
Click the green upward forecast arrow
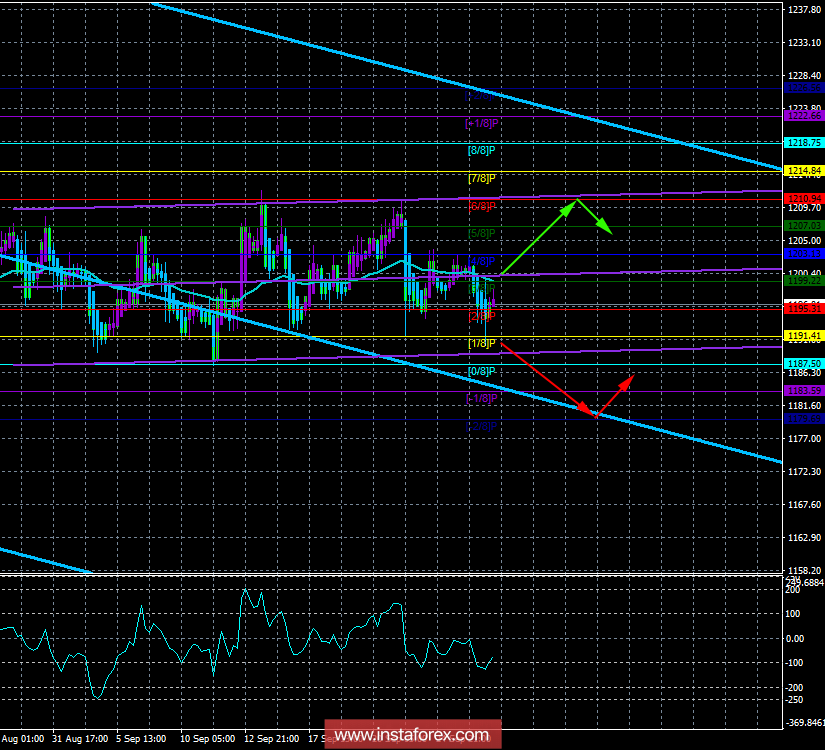538,238
